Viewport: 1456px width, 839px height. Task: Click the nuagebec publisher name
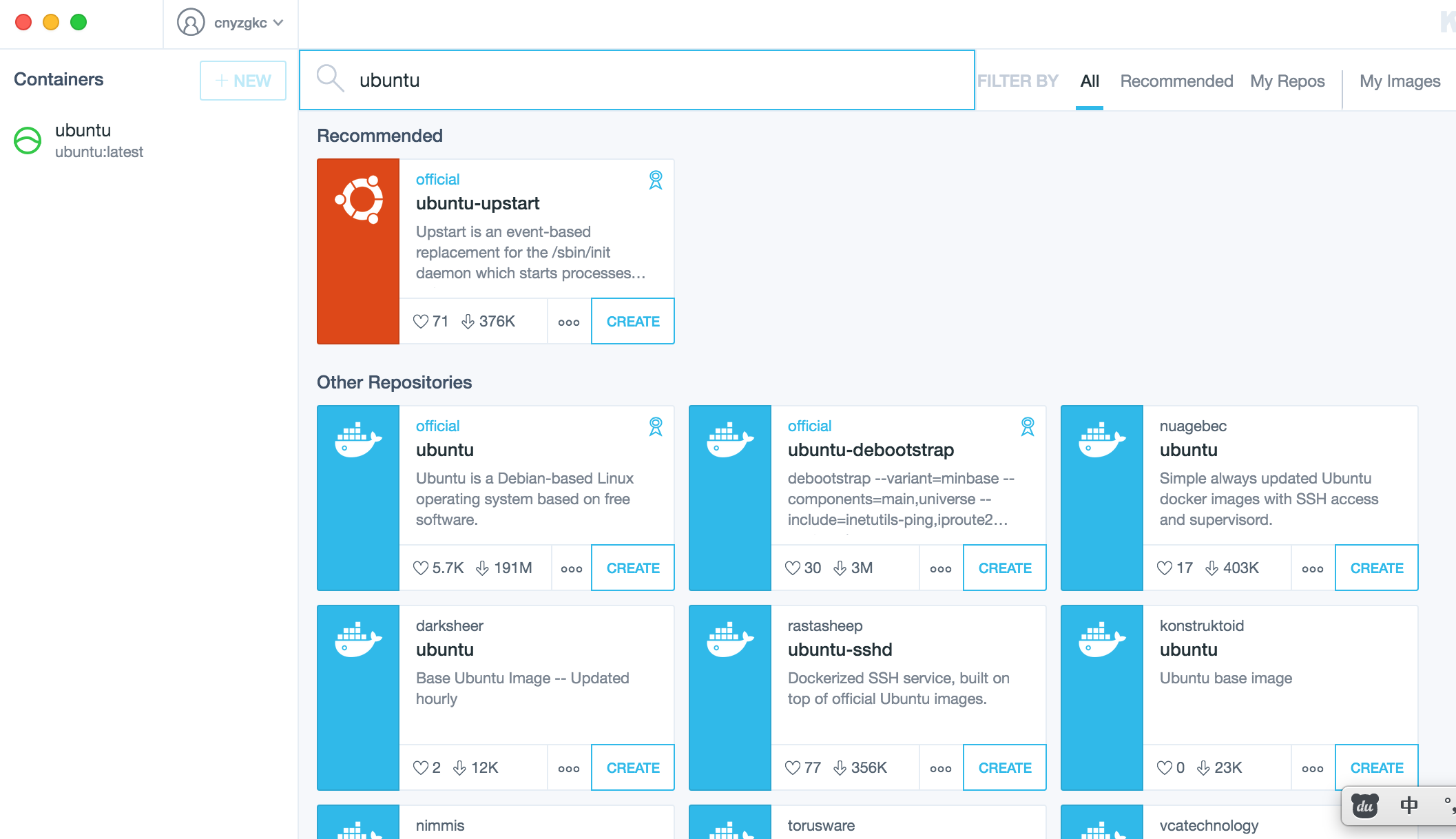pos(1193,426)
